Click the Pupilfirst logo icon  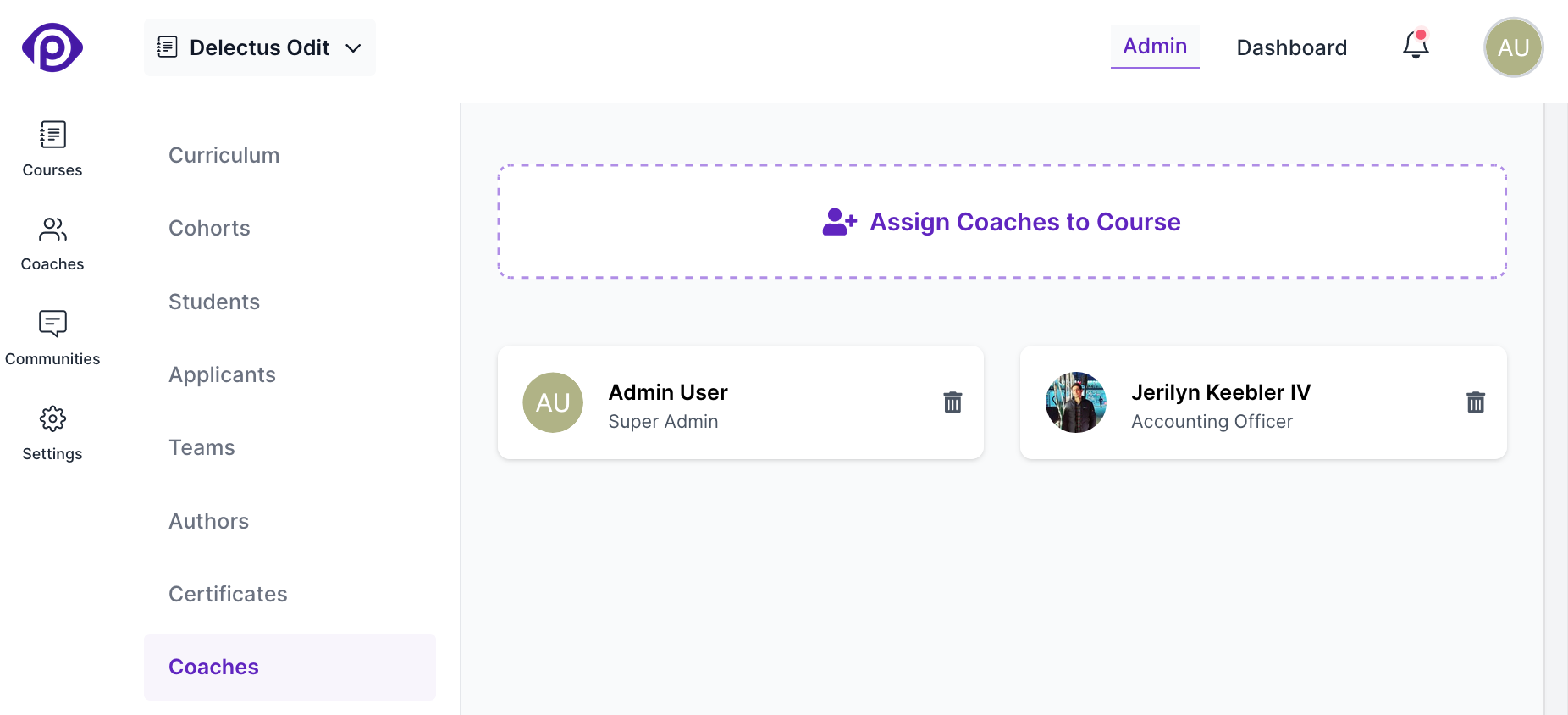coord(52,47)
